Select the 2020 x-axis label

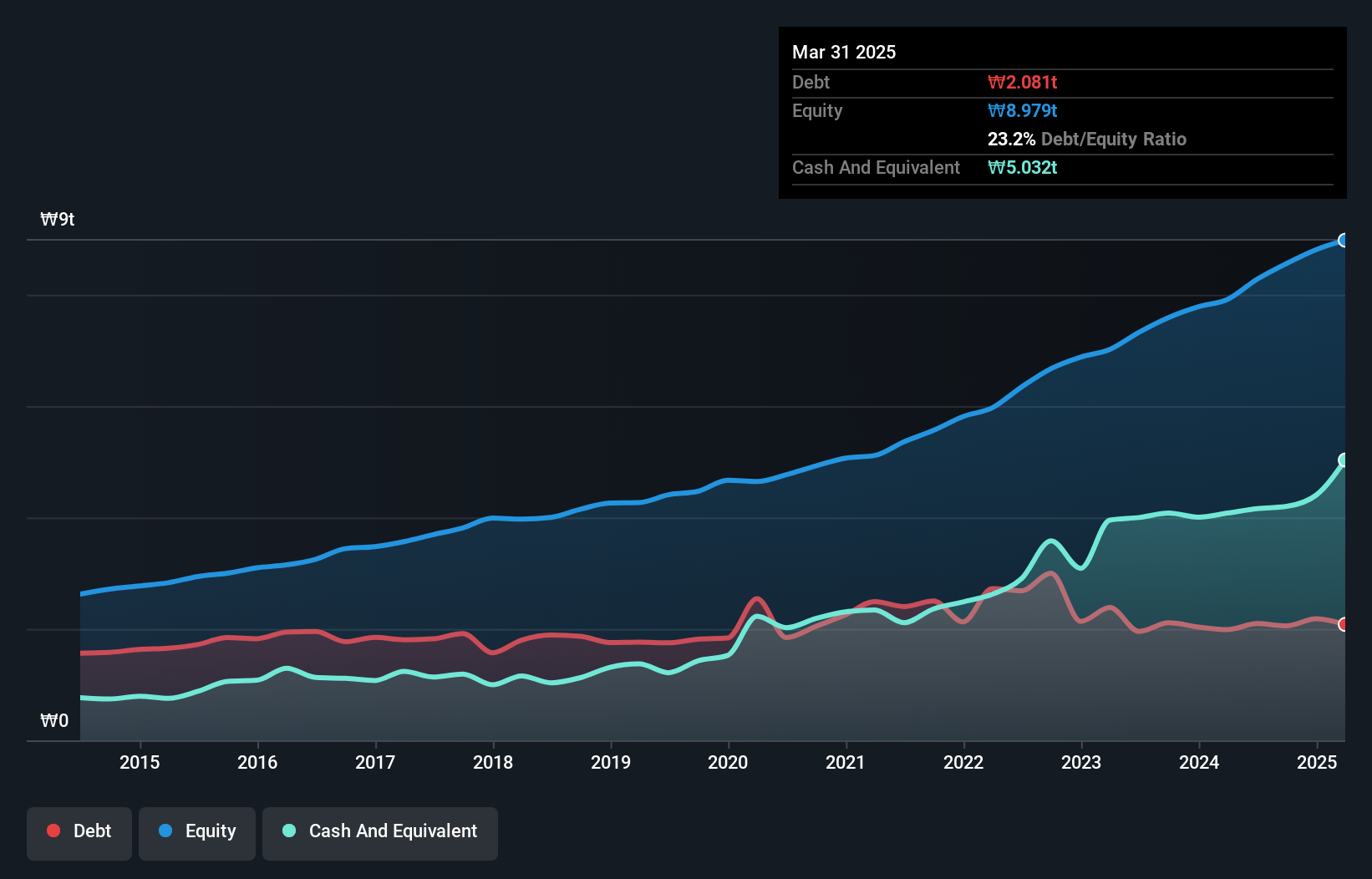click(728, 762)
